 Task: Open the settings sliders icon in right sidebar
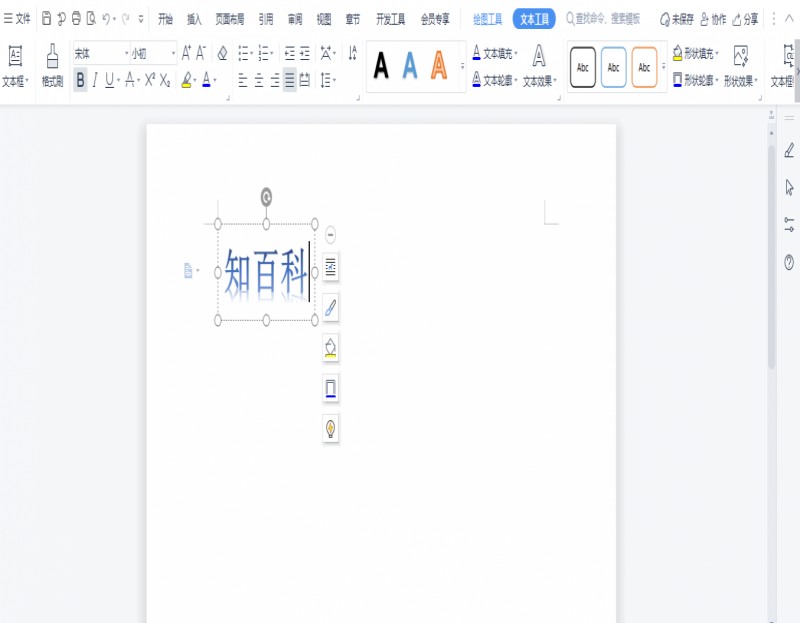pyautogui.click(x=789, y=225)
